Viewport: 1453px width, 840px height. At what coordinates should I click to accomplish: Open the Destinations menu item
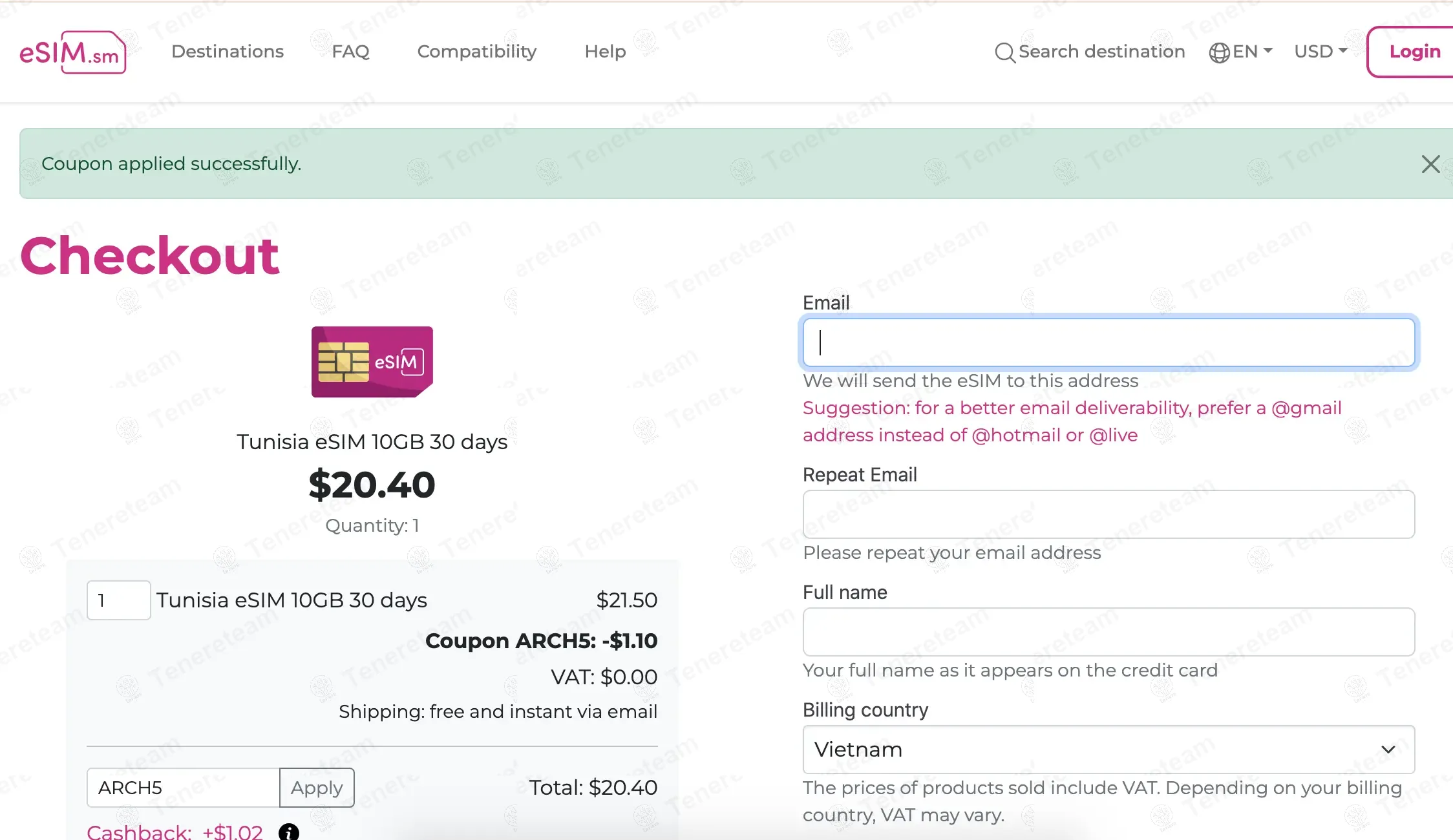[228, 52]
